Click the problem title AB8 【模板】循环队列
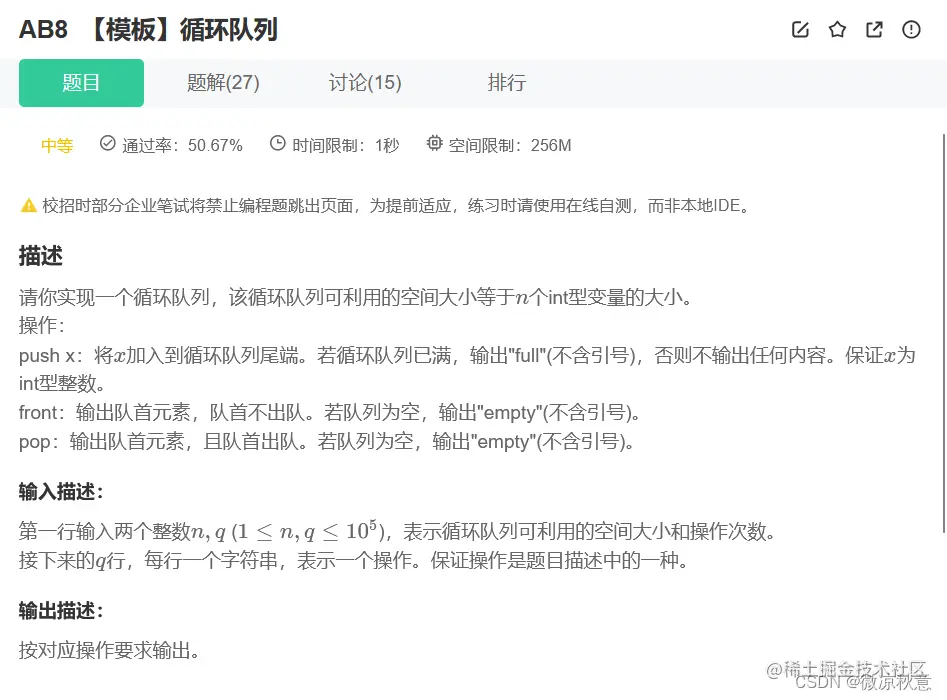947x700 pixels. pos(147,30)
